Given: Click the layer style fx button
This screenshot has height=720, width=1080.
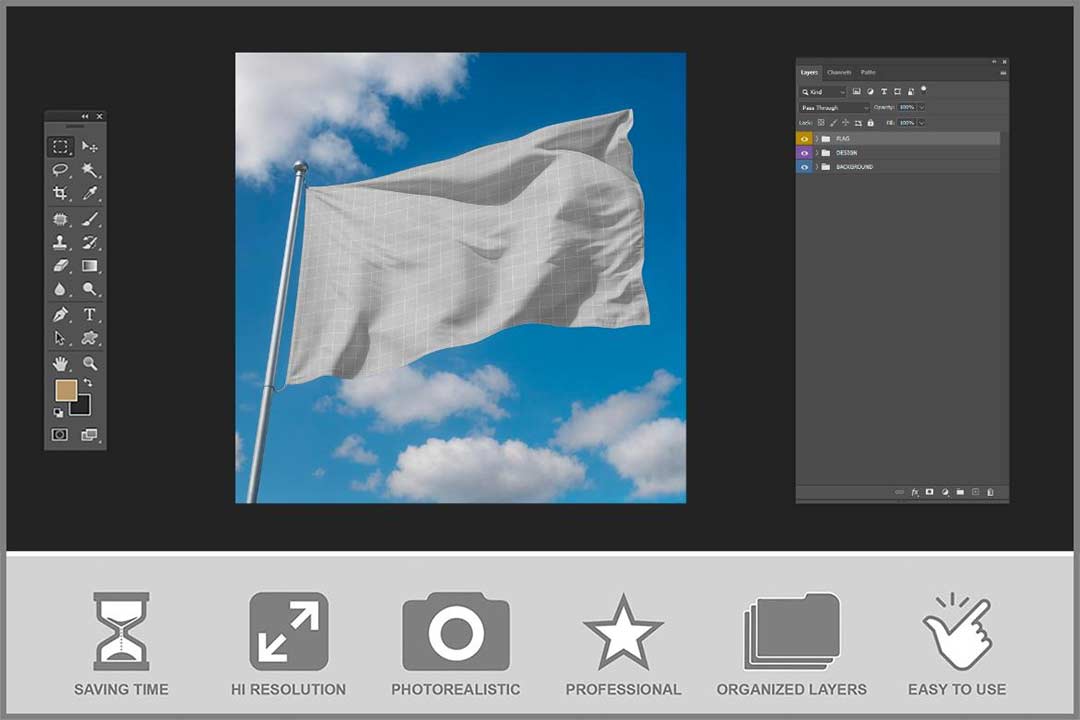Looking at the screenshot, I should pyautogui.click(x=914, y=492).
